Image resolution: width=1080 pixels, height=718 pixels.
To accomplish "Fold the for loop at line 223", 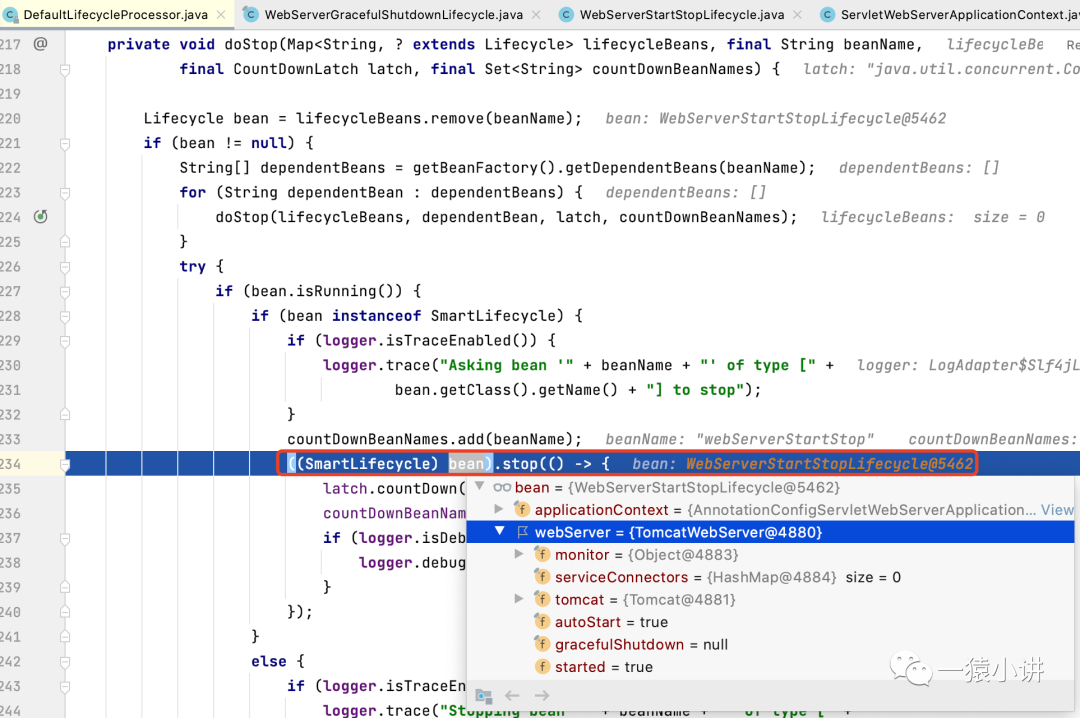I will [x=65, y=192].
